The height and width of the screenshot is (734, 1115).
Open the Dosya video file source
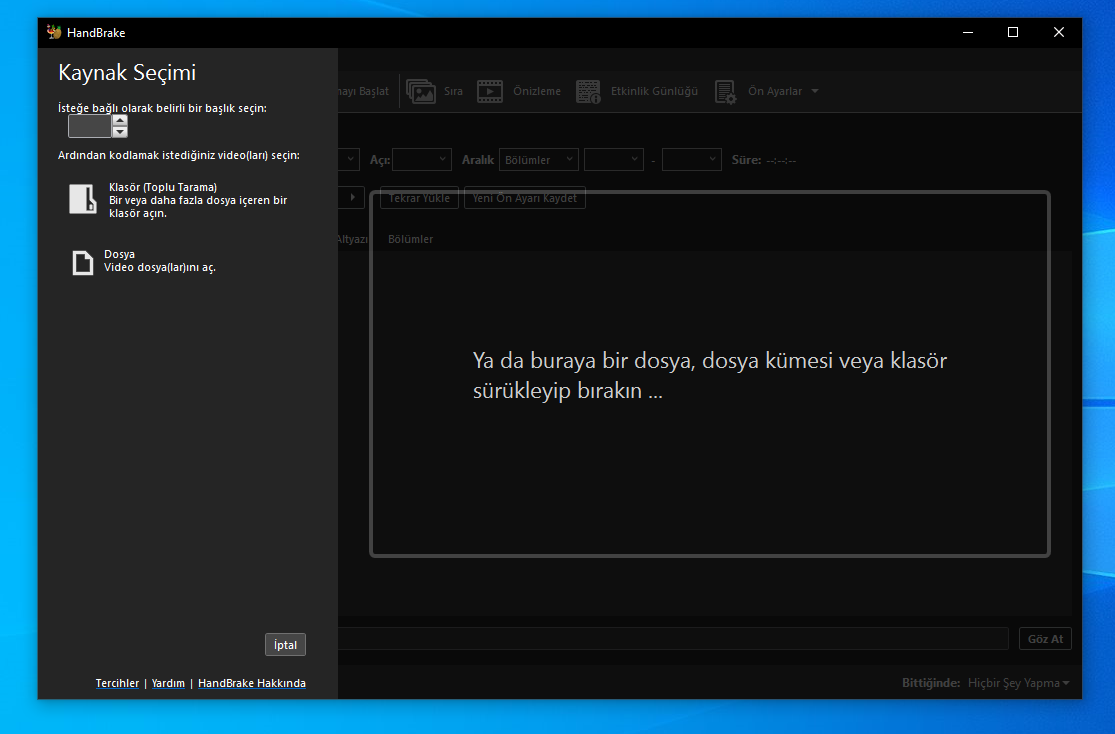(144, 261)
